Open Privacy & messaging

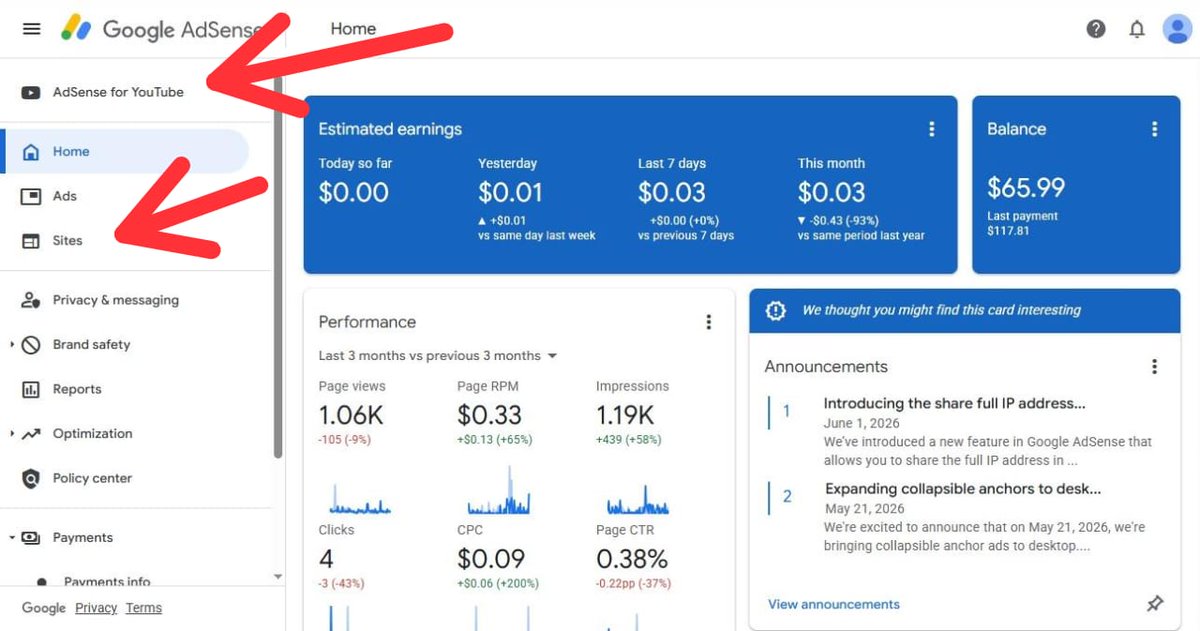(x=116, y=300)
